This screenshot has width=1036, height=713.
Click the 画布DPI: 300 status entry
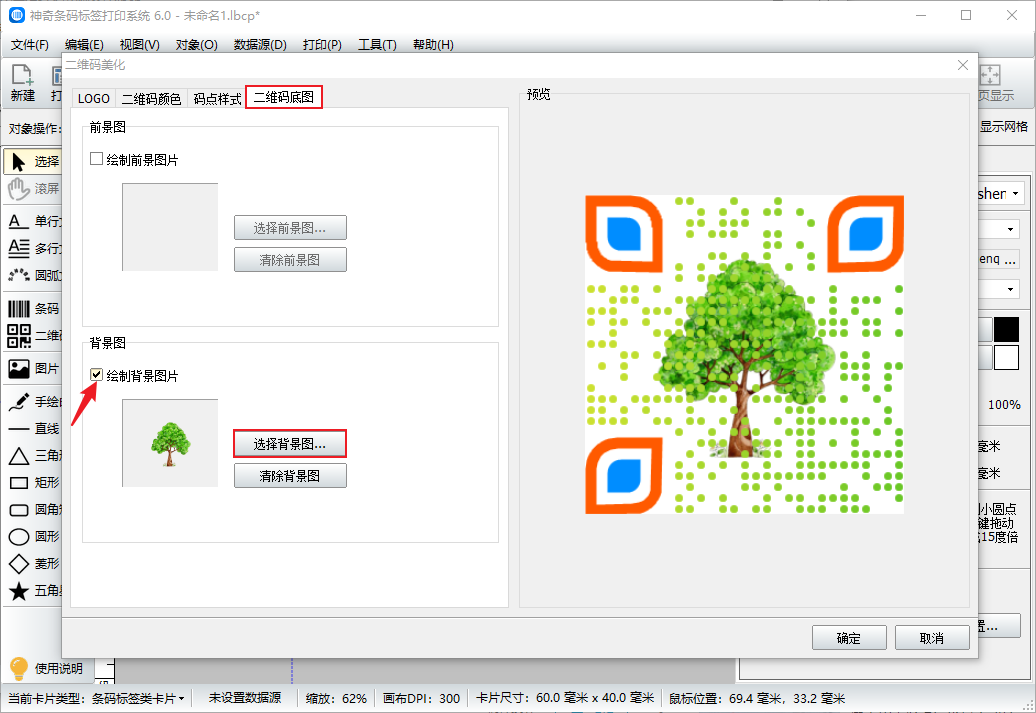(422, 698)
